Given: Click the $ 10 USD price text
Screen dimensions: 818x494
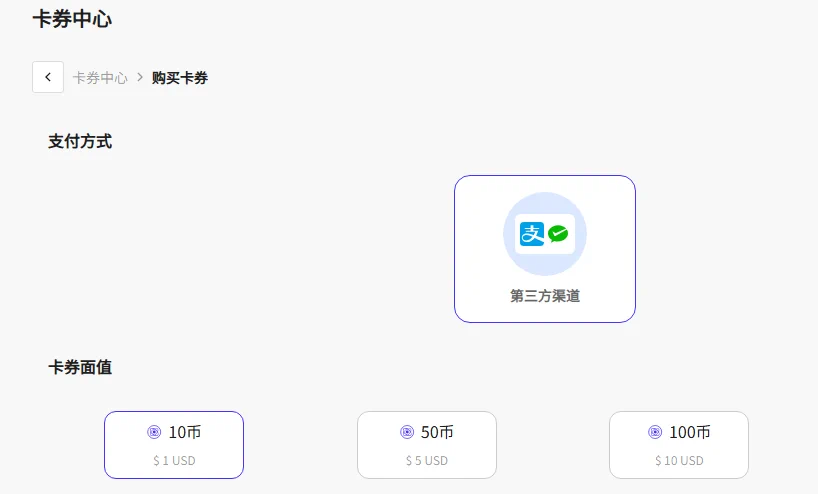Looking at the screenshot, I should coord(679,461).
